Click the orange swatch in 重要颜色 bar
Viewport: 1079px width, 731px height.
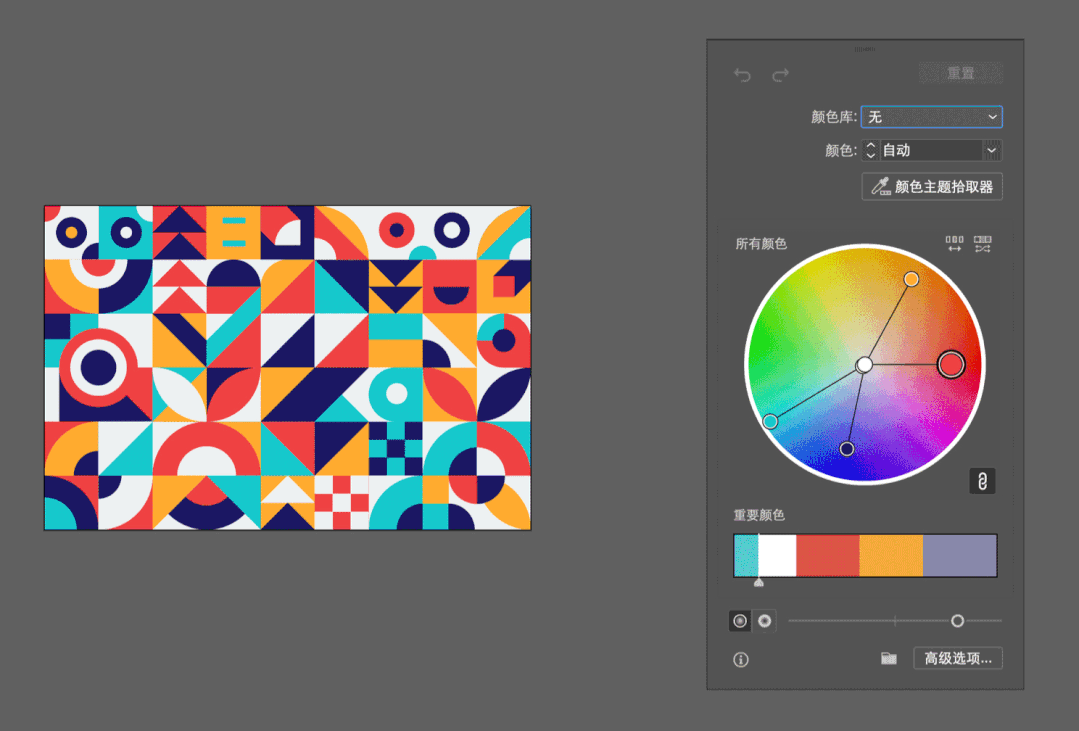tap(891, 555)
